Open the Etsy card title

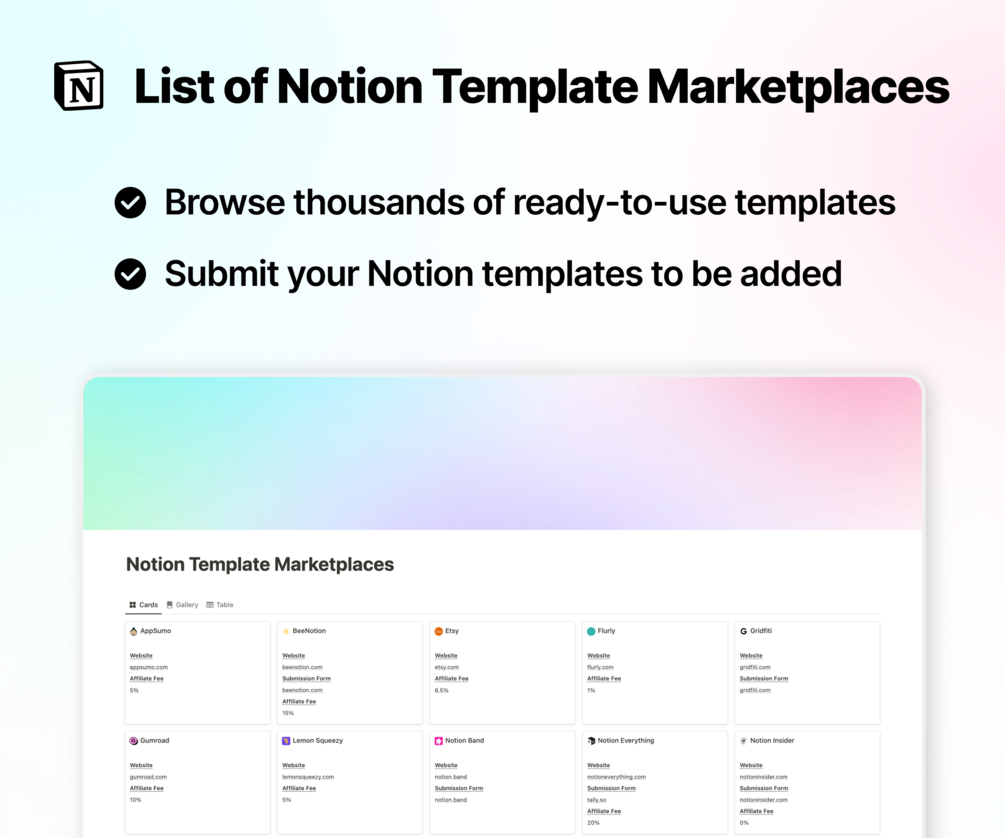(452, 631)
